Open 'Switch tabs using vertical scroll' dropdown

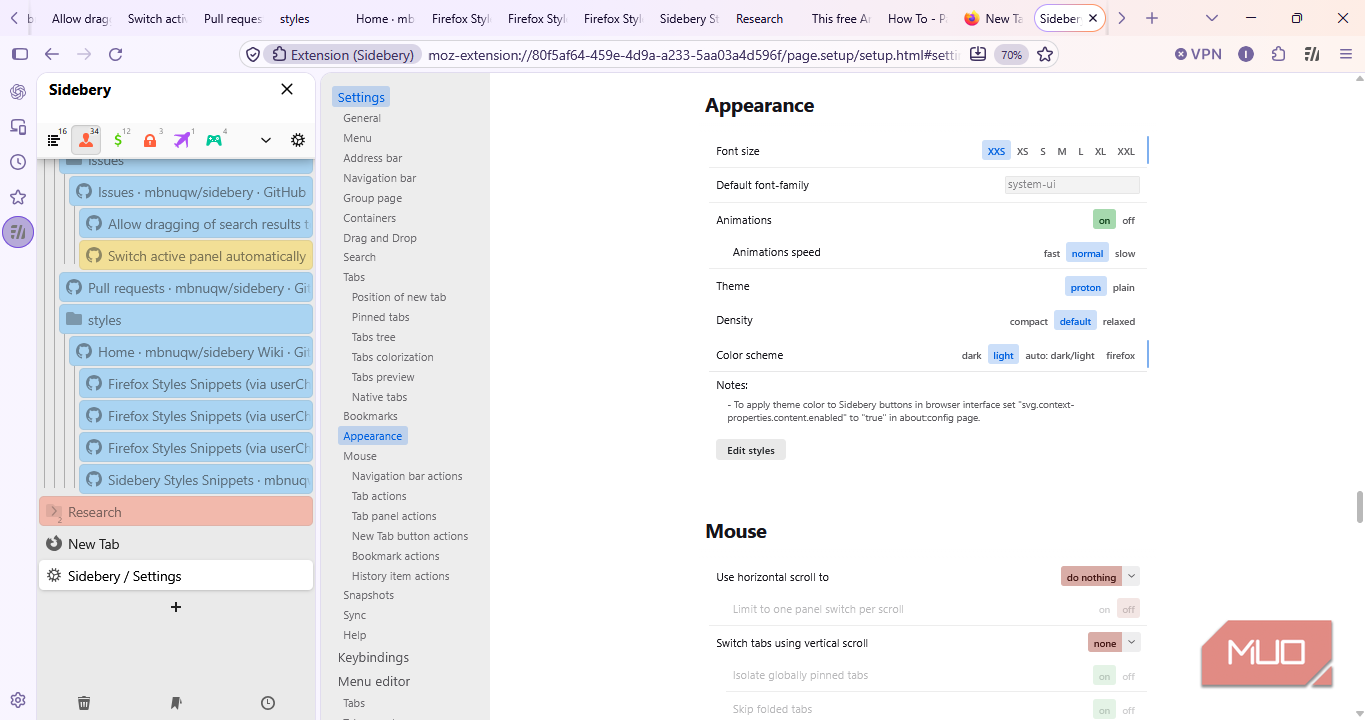coord(1114,643)
